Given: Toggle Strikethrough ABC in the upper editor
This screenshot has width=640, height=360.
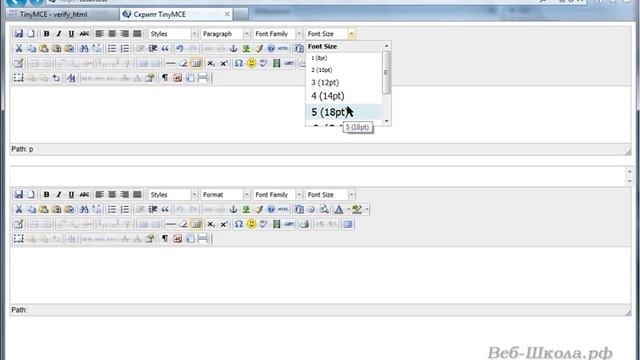Looking at the screenshot, I should click(84, 33).
